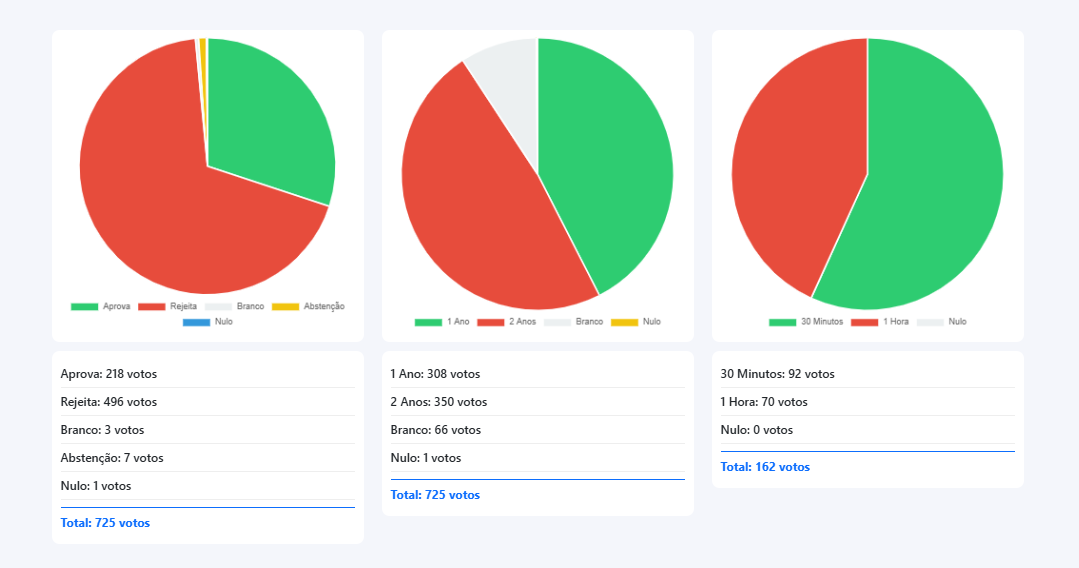Screen dimensions: 1079x568
Task: Toggle the Aprova legend item
Action: click(101, 306)
